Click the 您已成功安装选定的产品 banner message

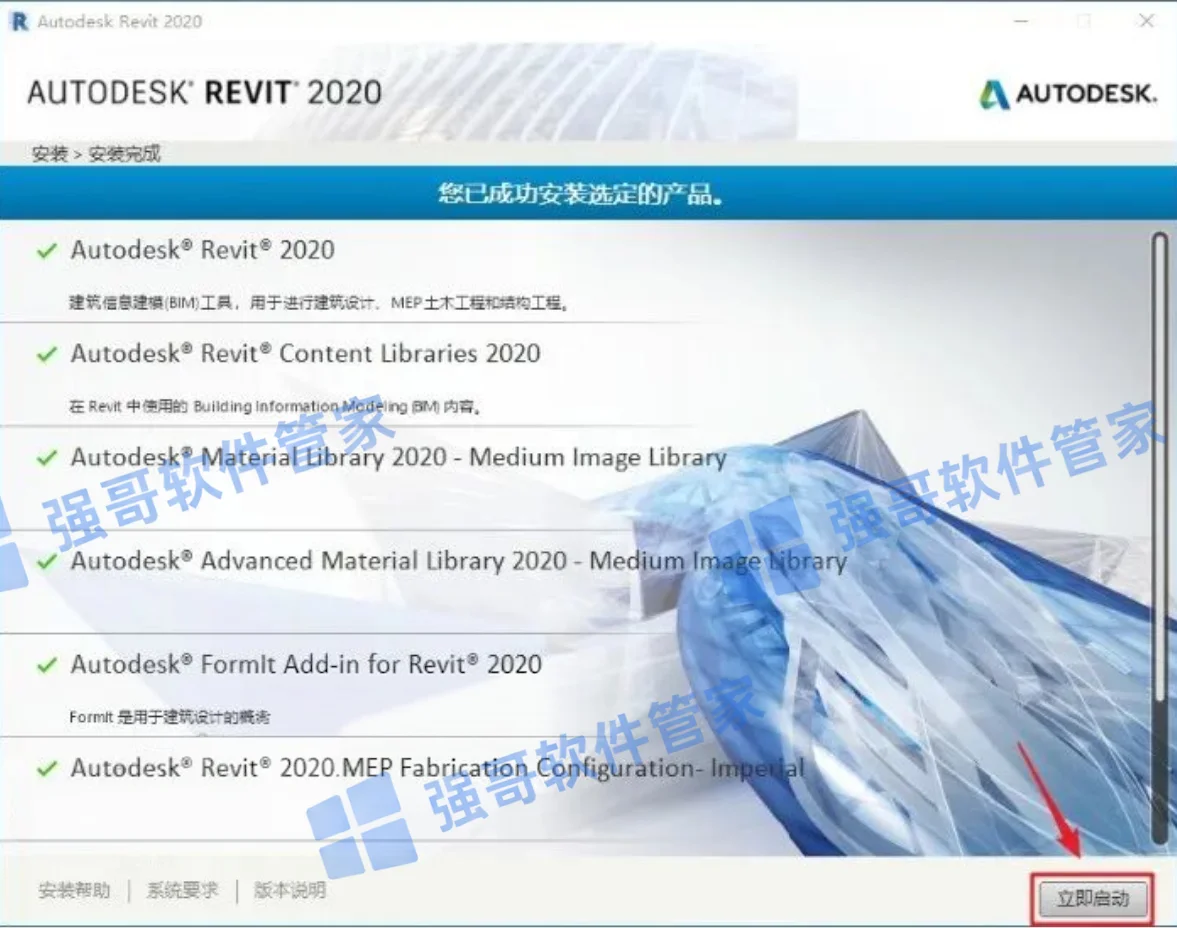pyautogui.click(x=581, y=194)
